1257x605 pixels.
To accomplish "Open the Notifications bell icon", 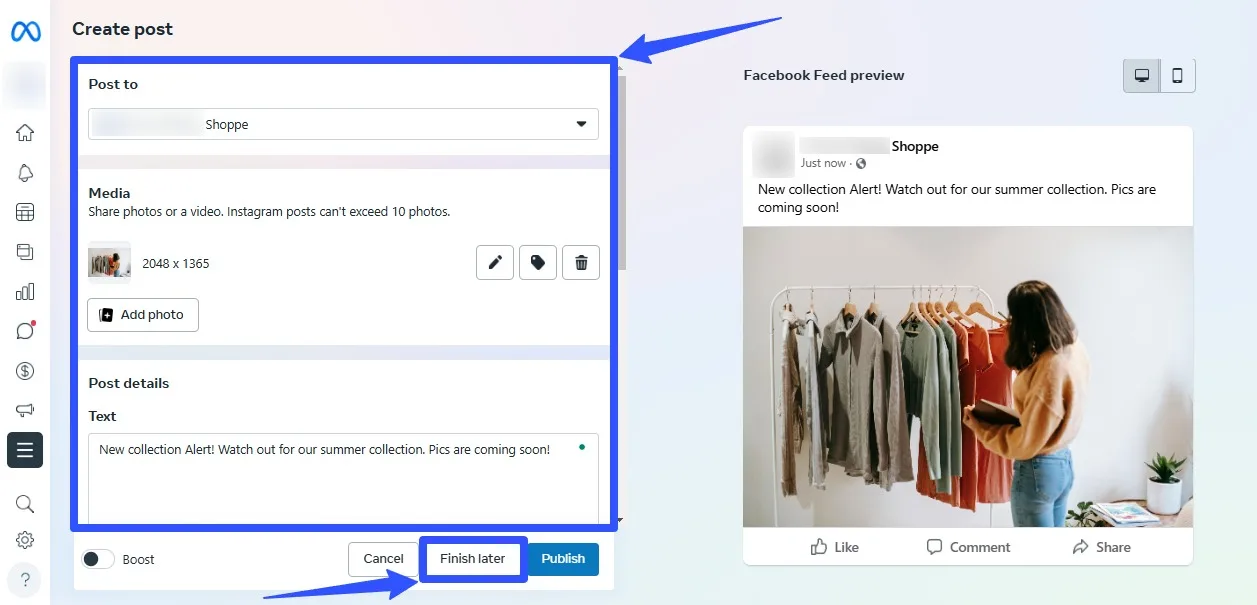I will click(25, 173).
